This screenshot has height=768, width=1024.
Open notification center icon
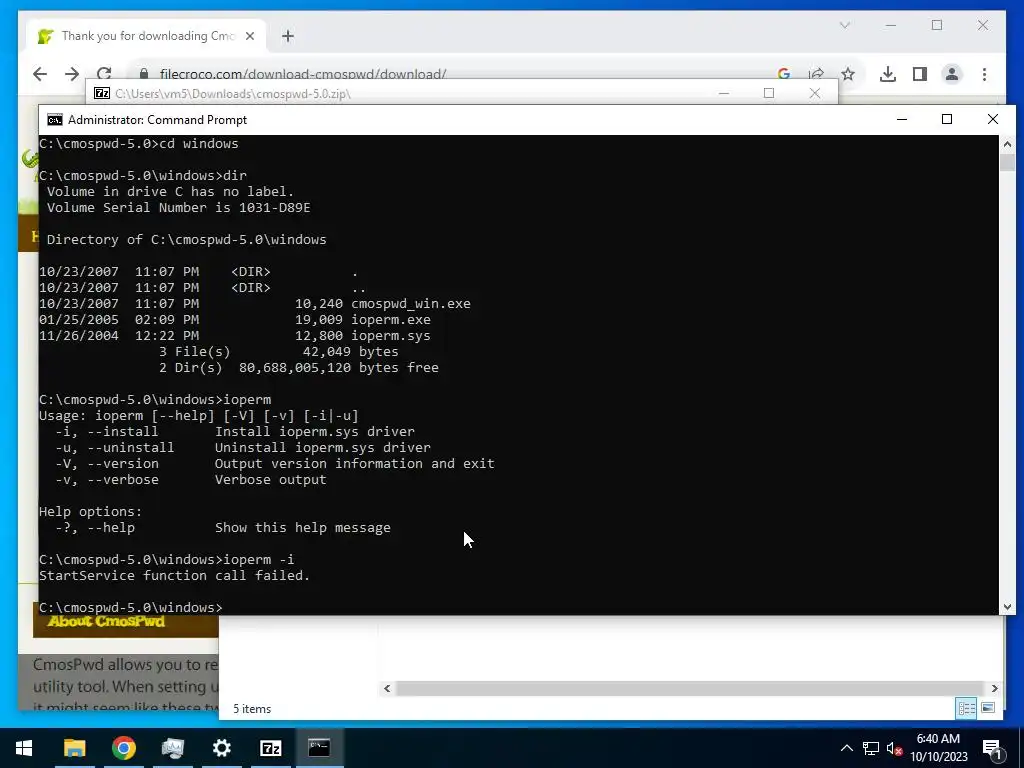[x=992, y=749]
